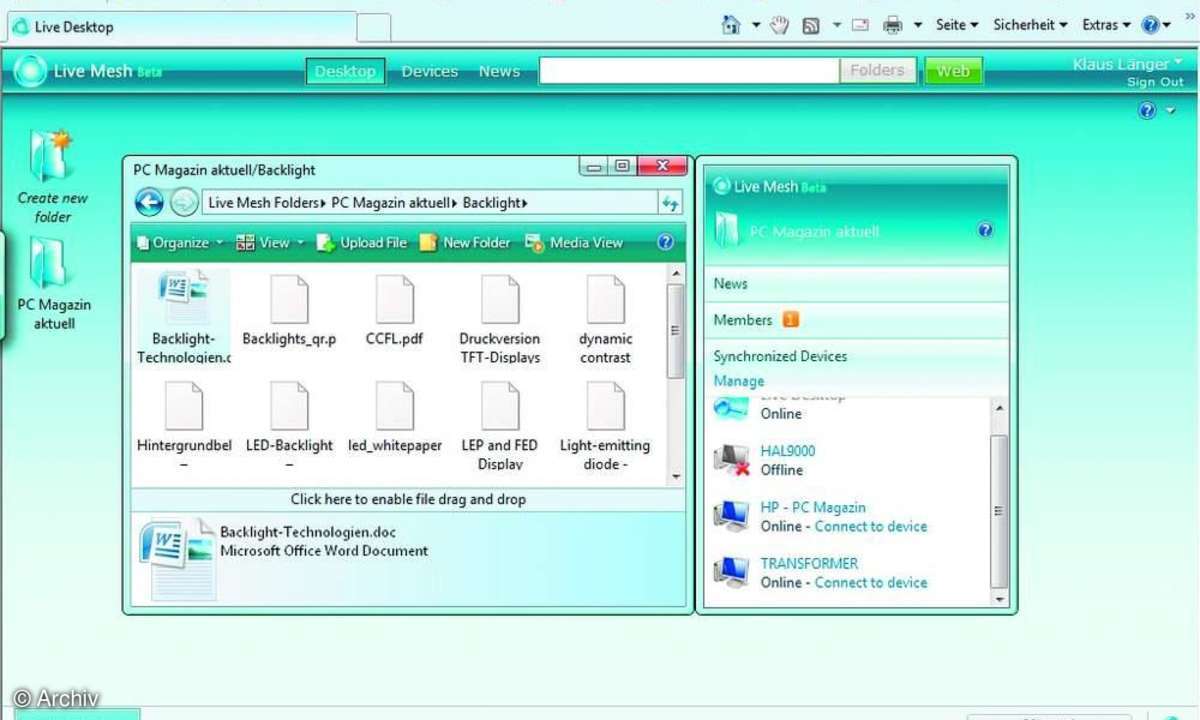This screenshot has height=720, width=1200.
Task: Click the Live Mesh Beta logo
Action: point(88,71)
